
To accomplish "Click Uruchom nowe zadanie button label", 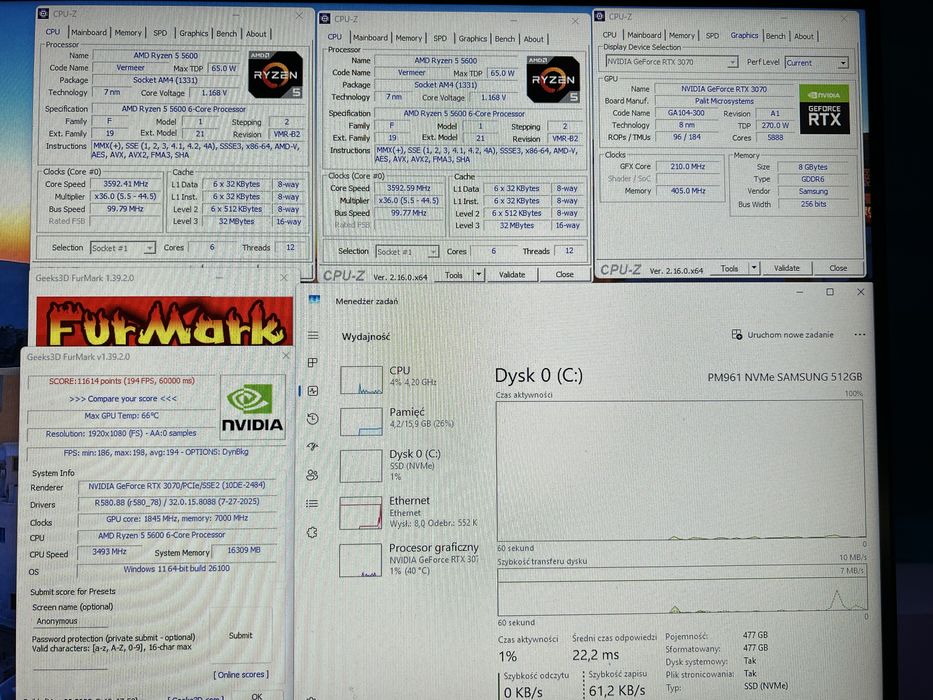I will tap(790, 335).
